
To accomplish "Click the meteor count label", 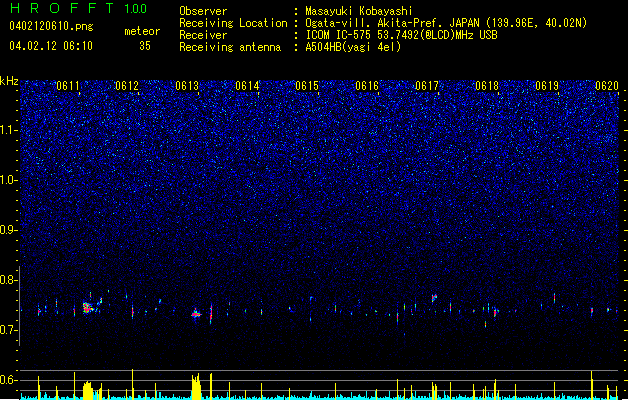I will click(142, 31).
